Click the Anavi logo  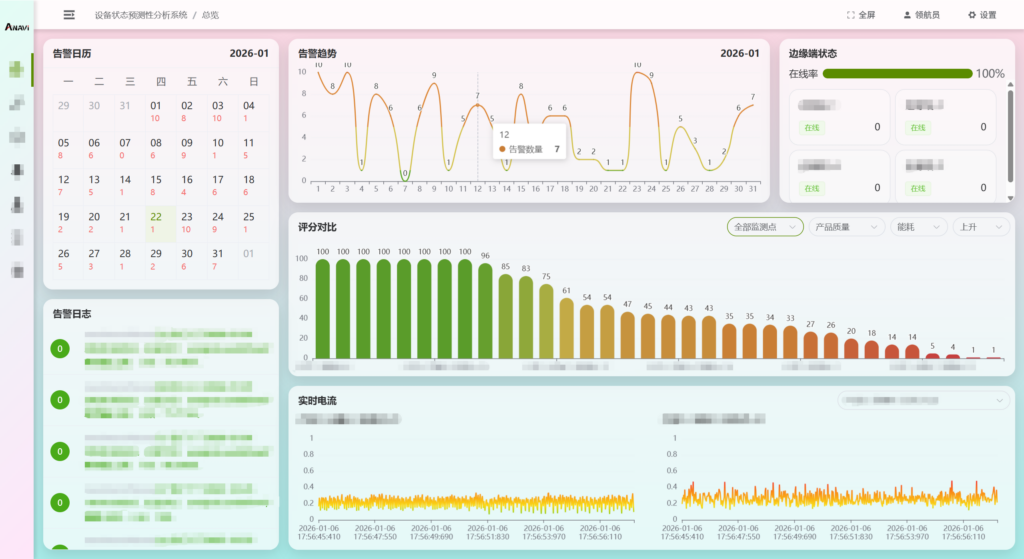15,26
